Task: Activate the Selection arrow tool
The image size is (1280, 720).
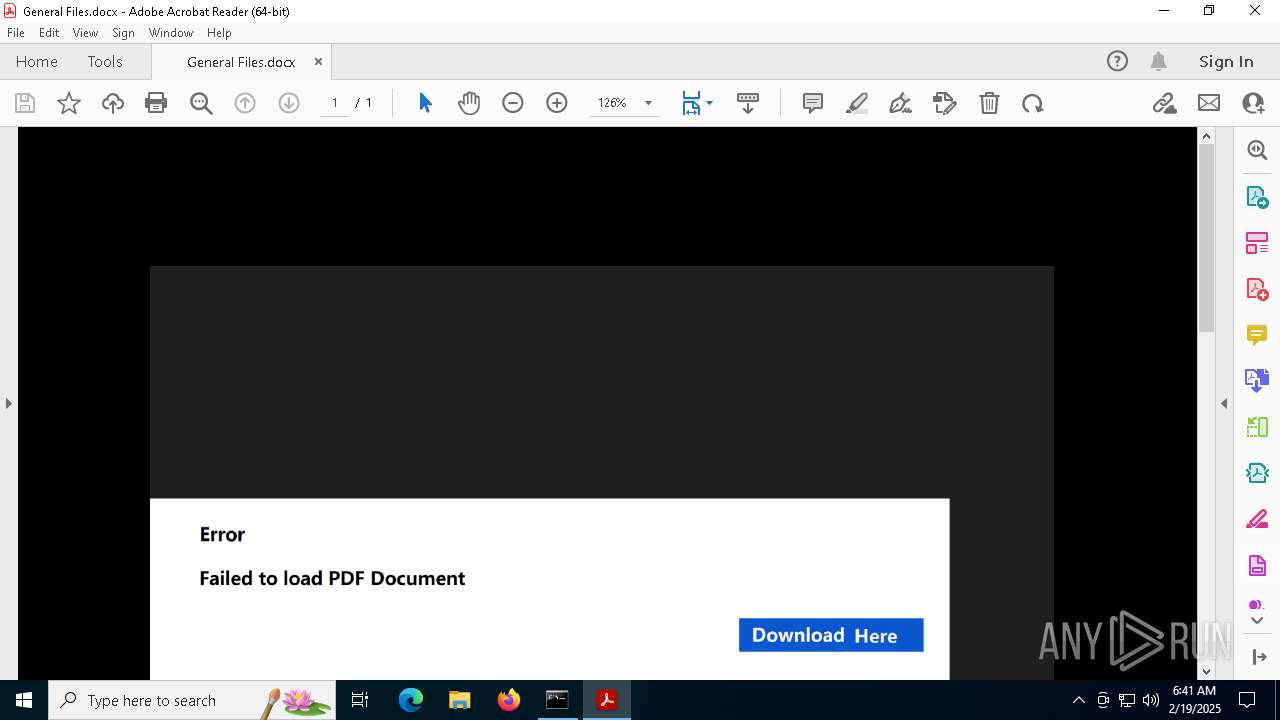Action: tap(425, 103)
